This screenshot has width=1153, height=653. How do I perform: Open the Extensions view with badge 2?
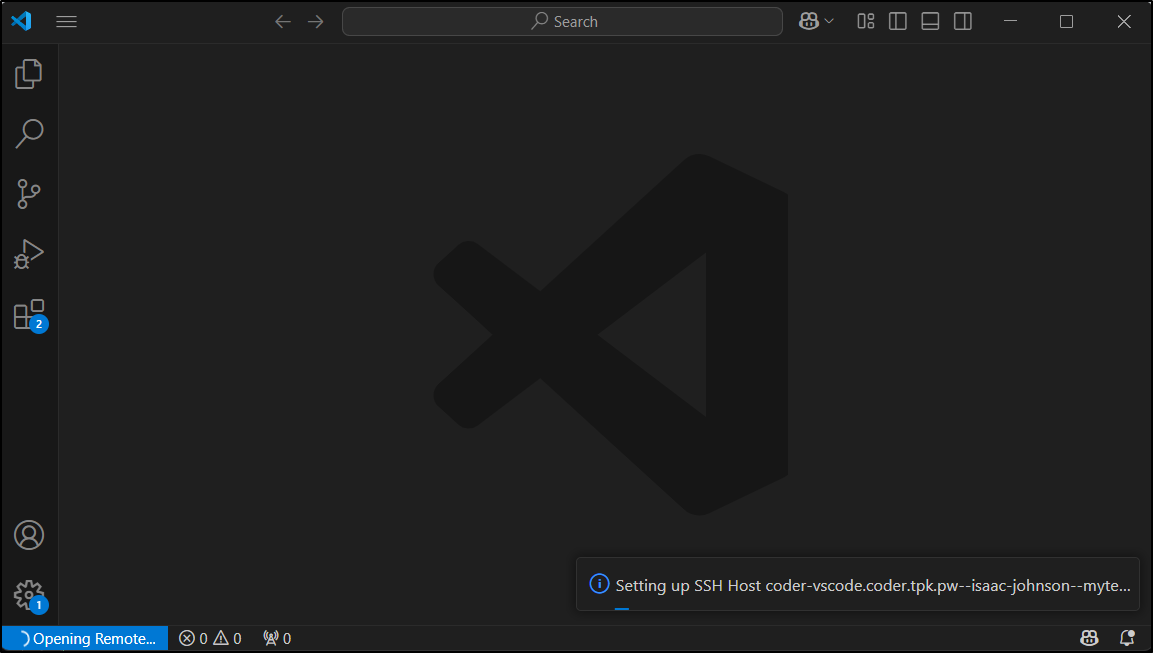pos(30,315)
